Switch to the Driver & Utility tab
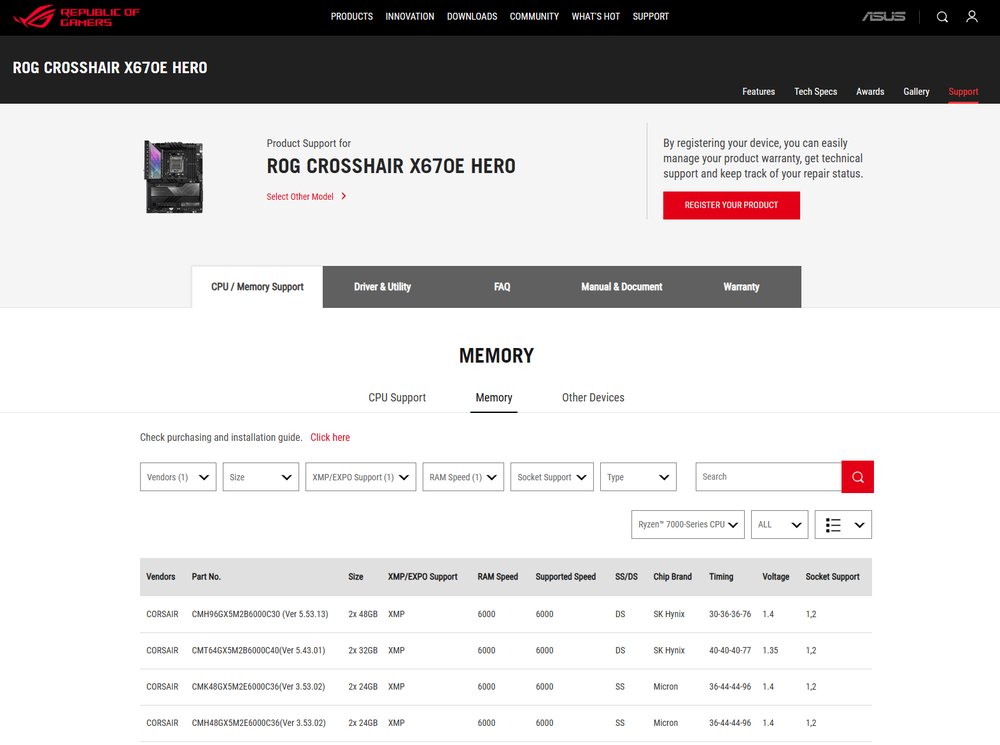The width and height of the screenshot is (1000, 745). point(382,287)
